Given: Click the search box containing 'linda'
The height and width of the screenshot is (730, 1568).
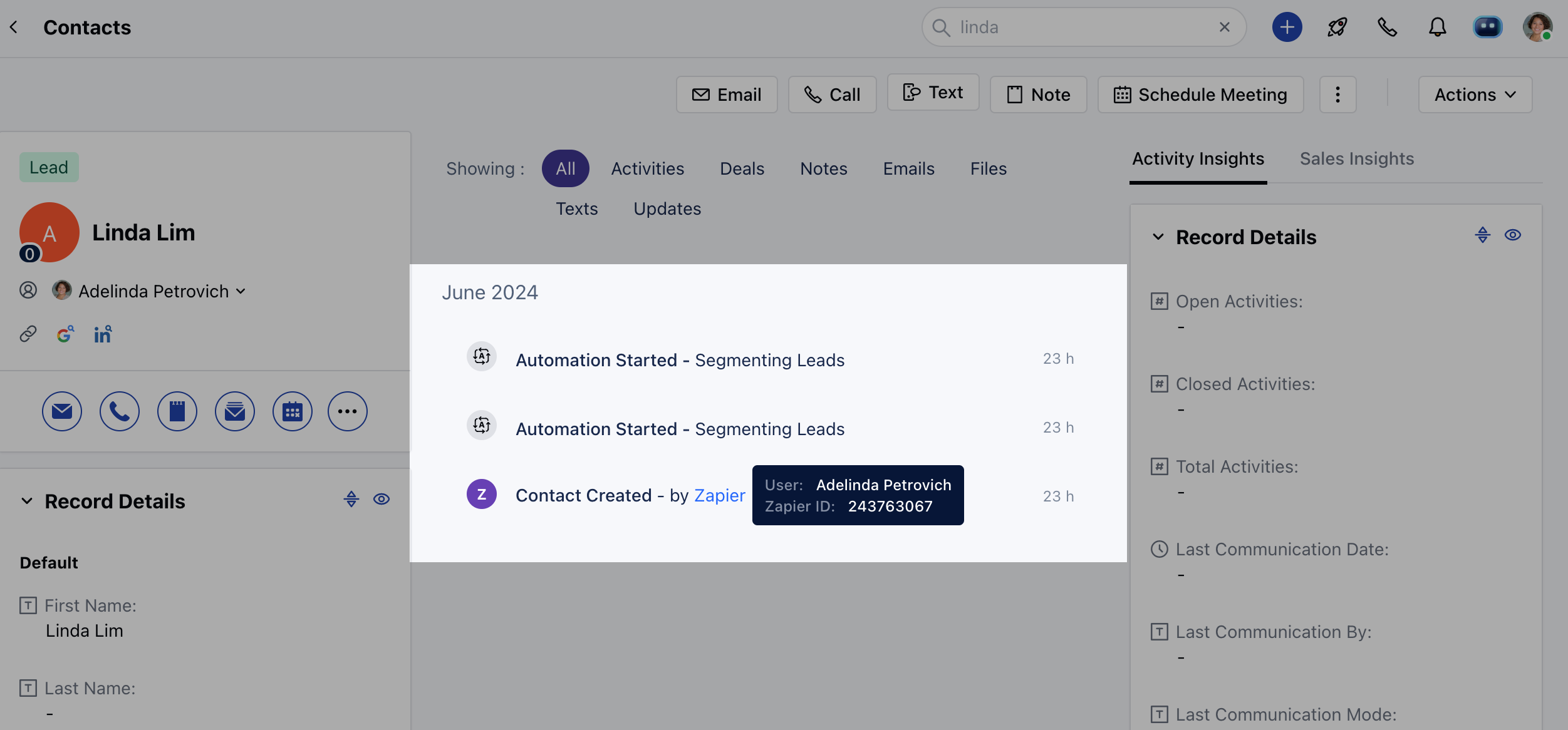Looking at the screenshot, I should click(1084, 28).
